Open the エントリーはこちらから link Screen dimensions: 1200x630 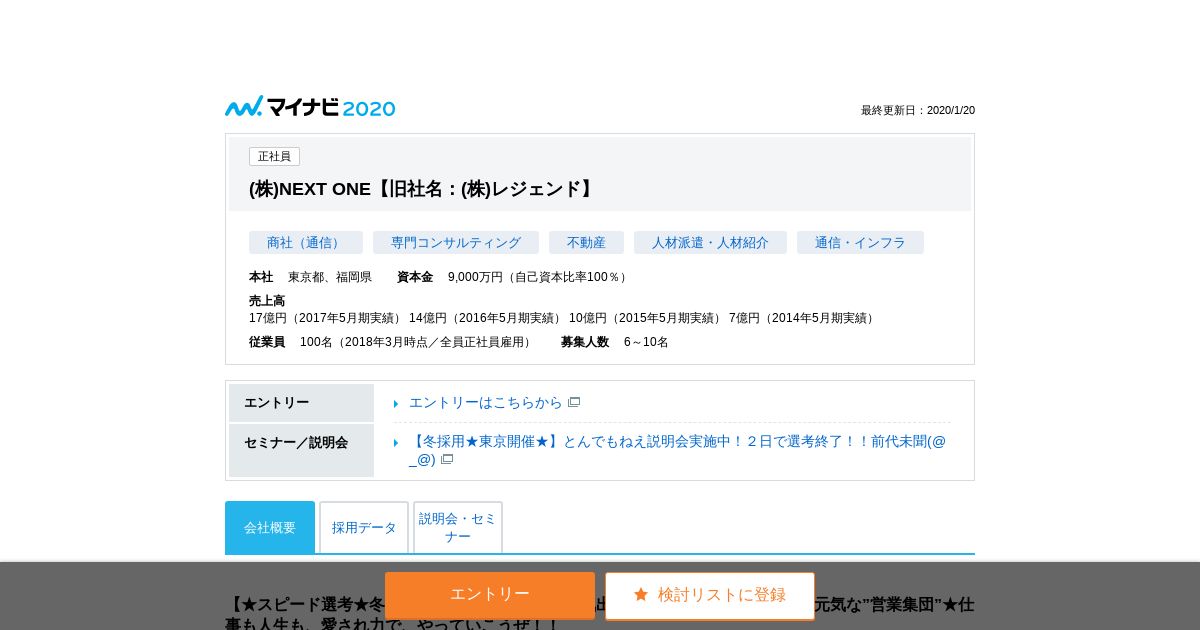coord(486,402)
